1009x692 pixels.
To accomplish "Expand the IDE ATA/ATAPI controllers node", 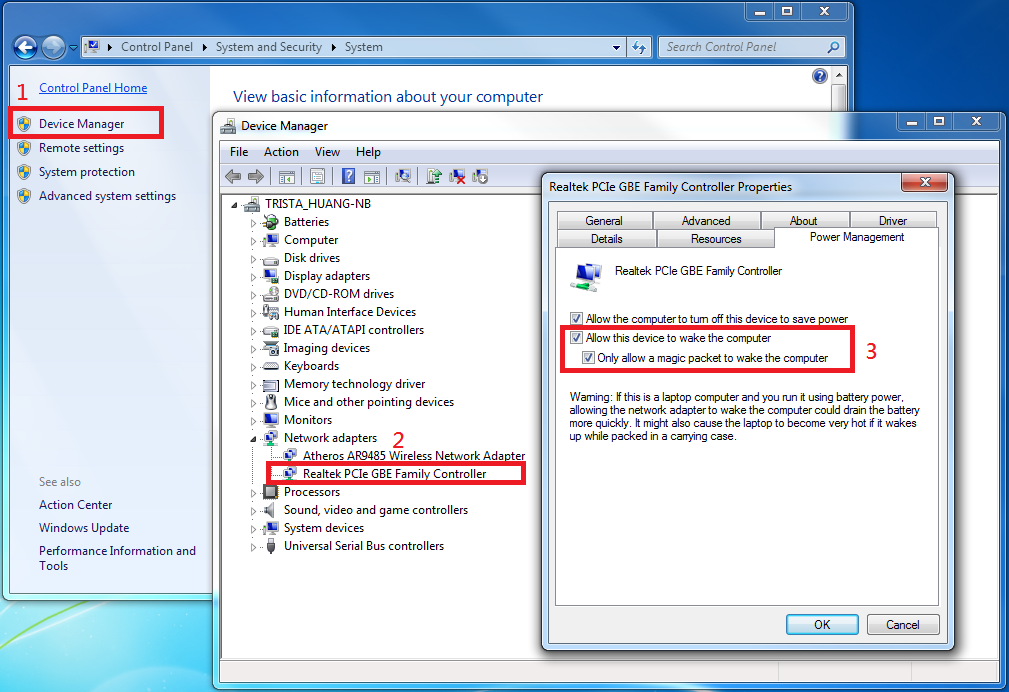I will (x=253, y=331).
